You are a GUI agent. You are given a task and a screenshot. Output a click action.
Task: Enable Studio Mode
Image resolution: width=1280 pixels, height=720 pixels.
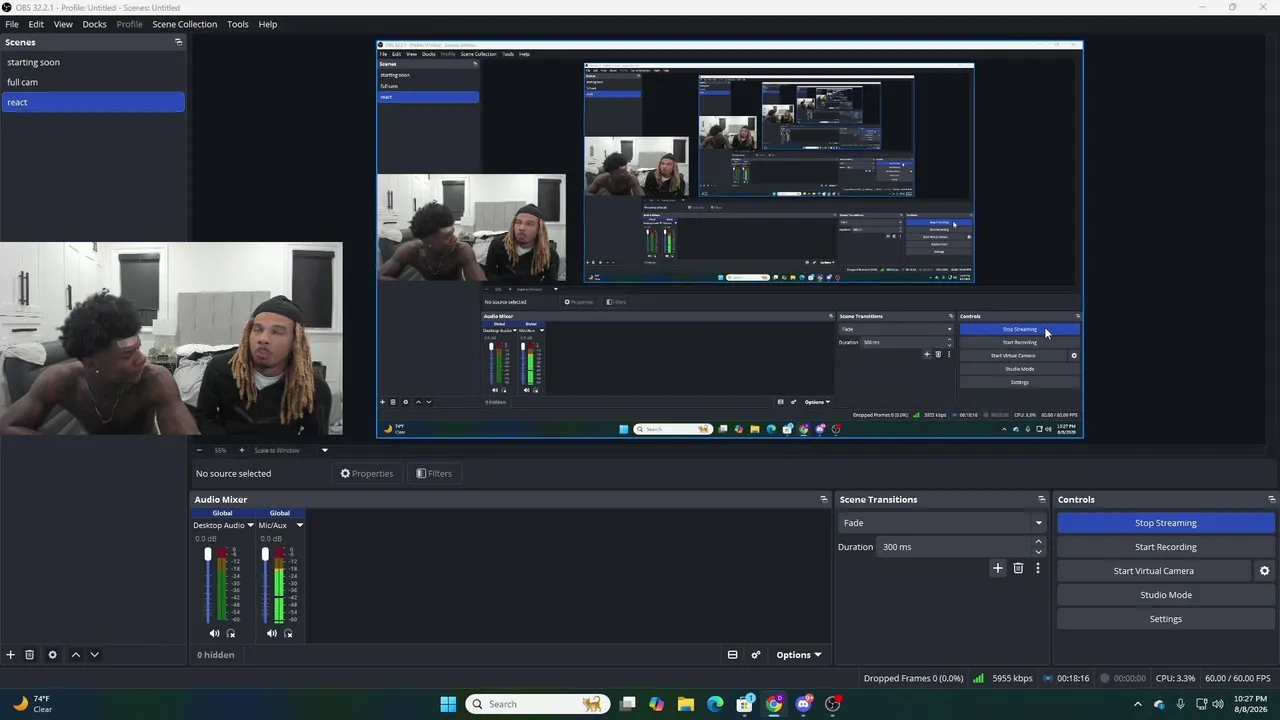(x=1166, y=595)
